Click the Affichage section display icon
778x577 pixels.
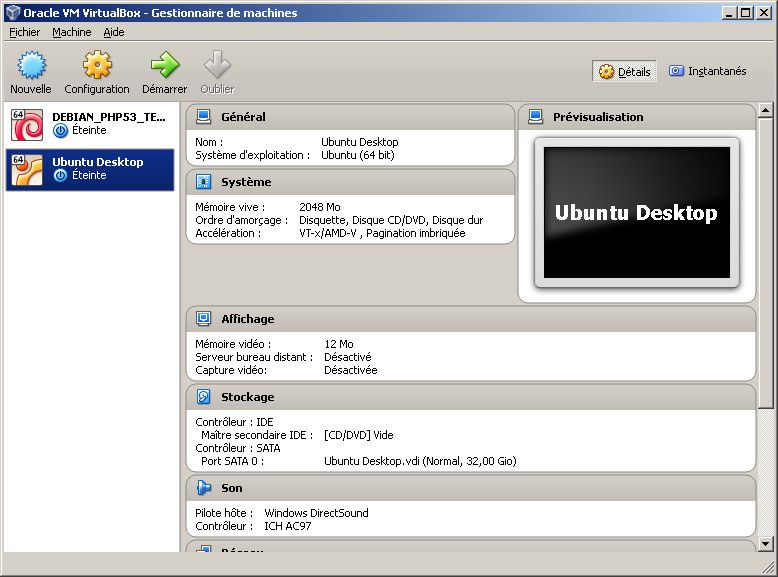(203, 319)
